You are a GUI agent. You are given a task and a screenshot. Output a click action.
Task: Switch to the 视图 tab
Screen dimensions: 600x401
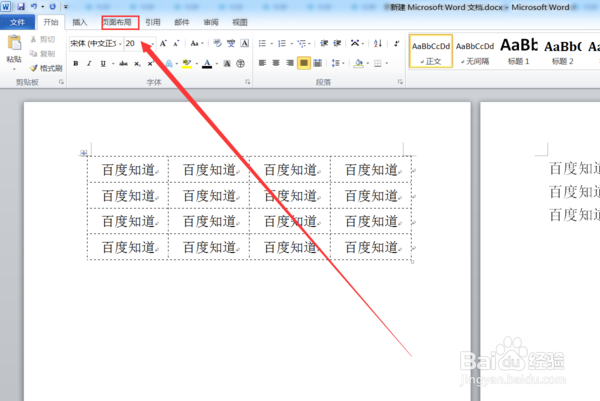click(x=240, y=22)
